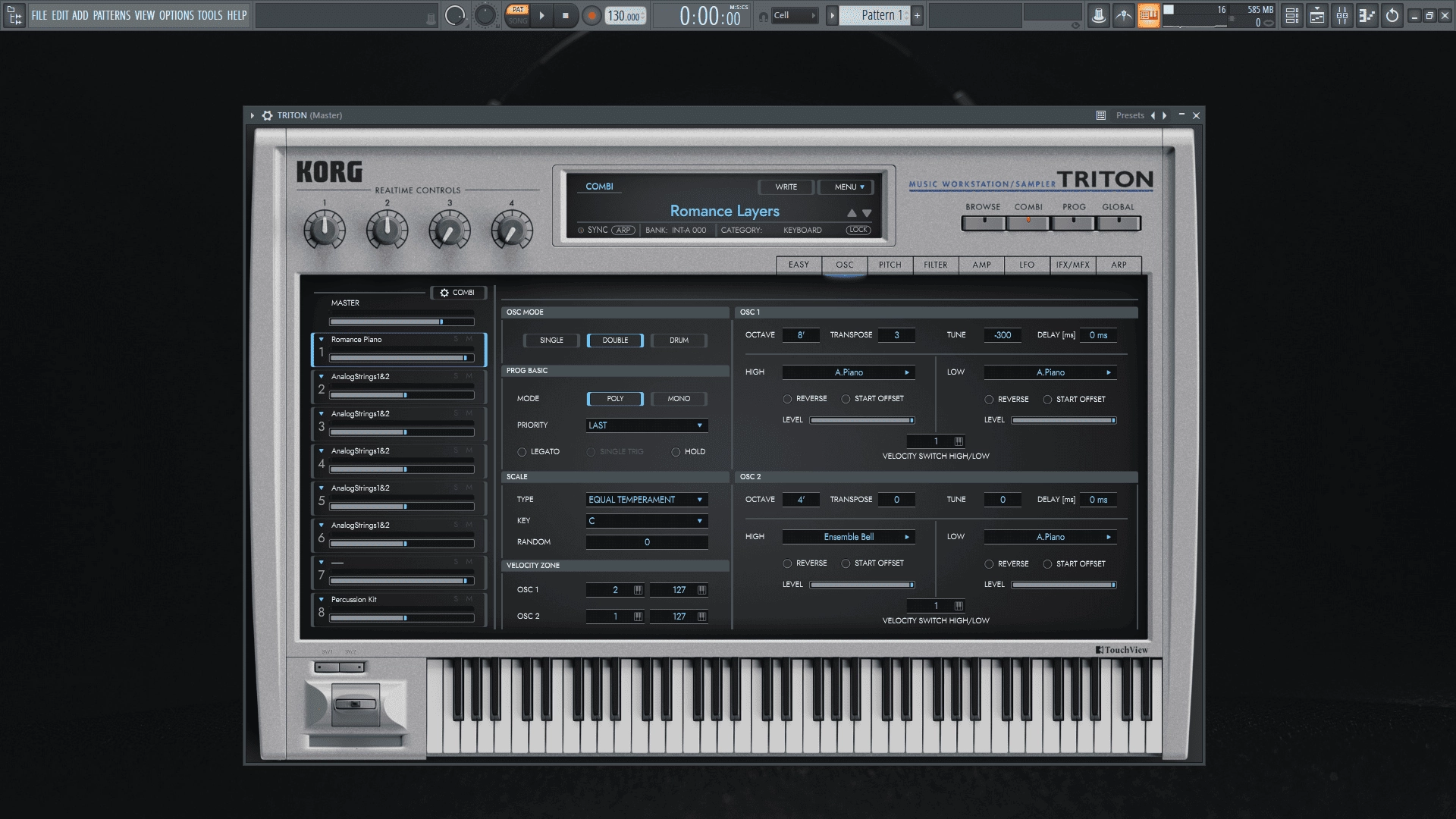This screenshot has width=1456, height=819.
Task: Enable the HOLD radio option
Action: (676, 452)
